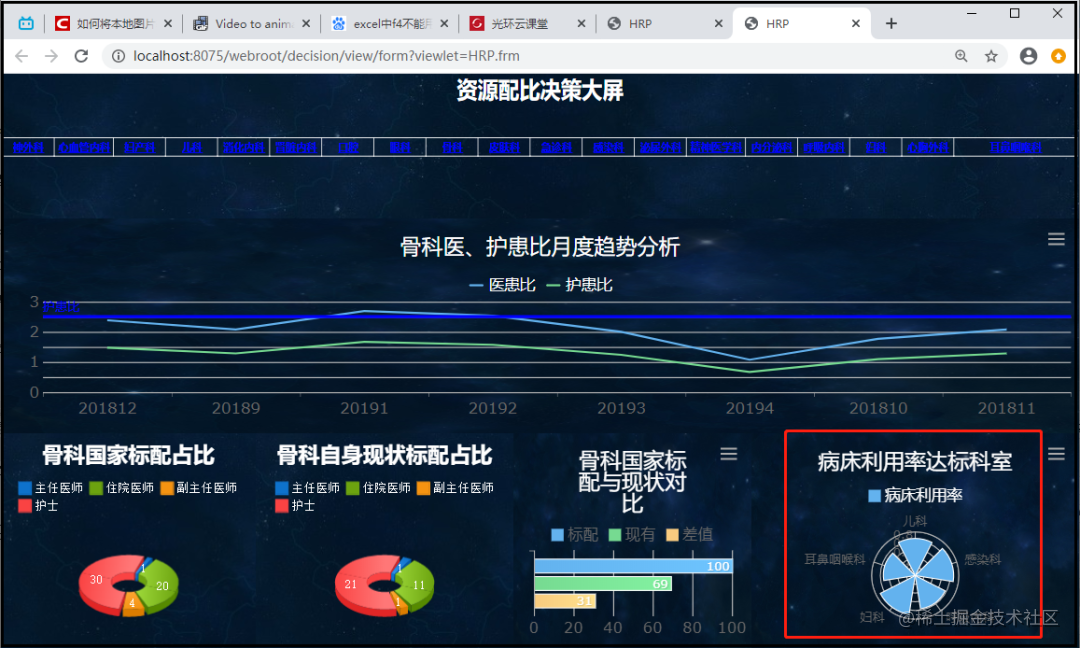Switch to the 如何将本地图片 tab
This screenshot has width=1080, height=648.
pyautogui.click(x=114, y=23)
